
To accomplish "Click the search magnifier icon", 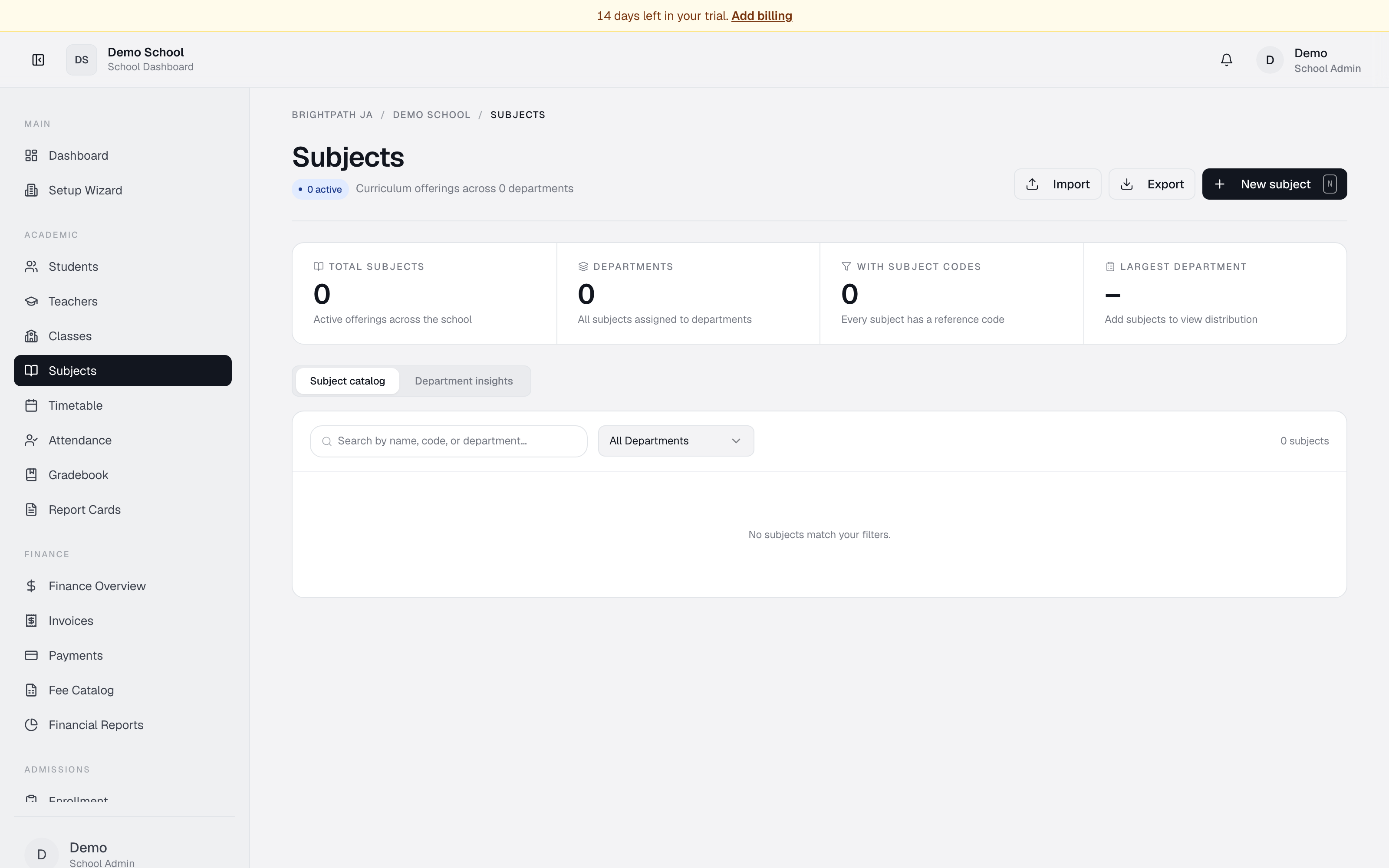I will (x=326, y=441).
